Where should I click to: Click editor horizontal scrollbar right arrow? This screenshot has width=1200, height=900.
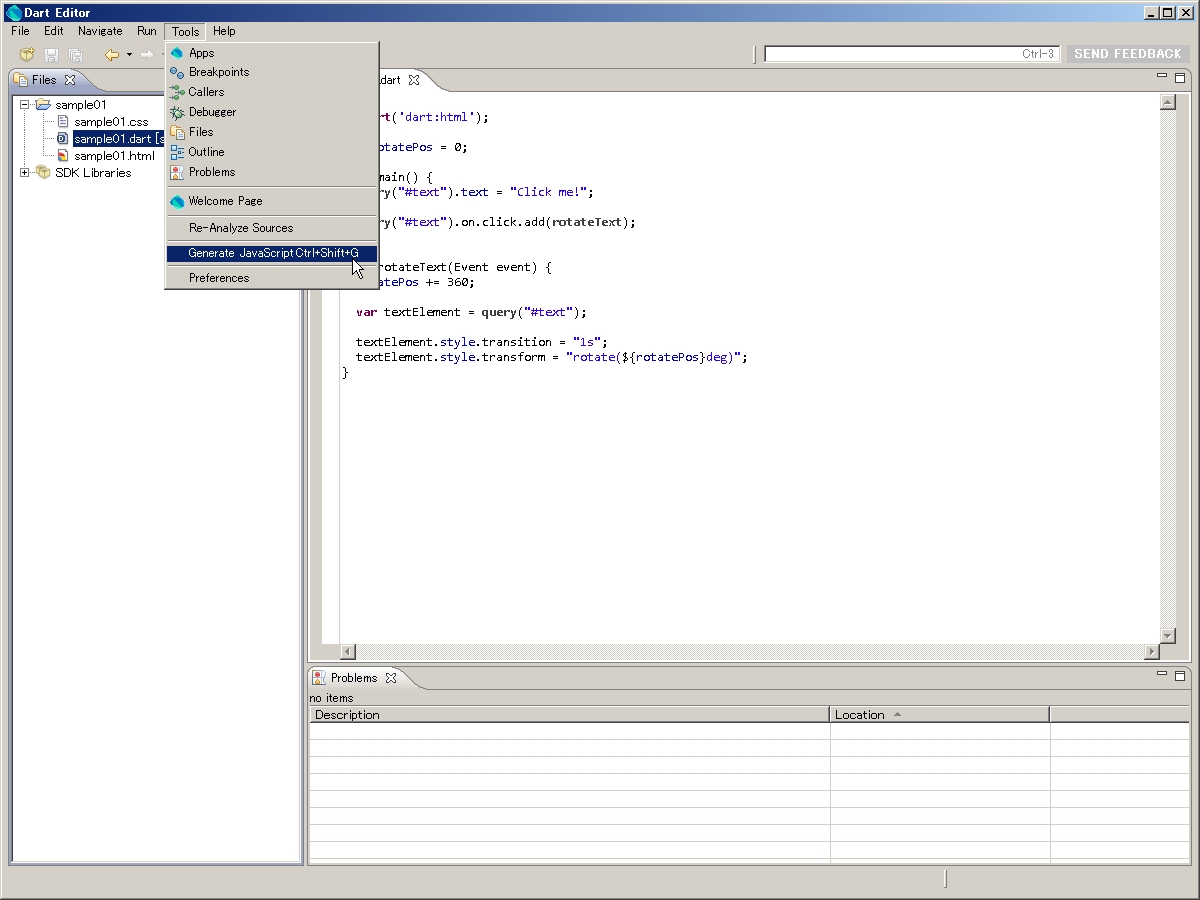coord(1152,652)
